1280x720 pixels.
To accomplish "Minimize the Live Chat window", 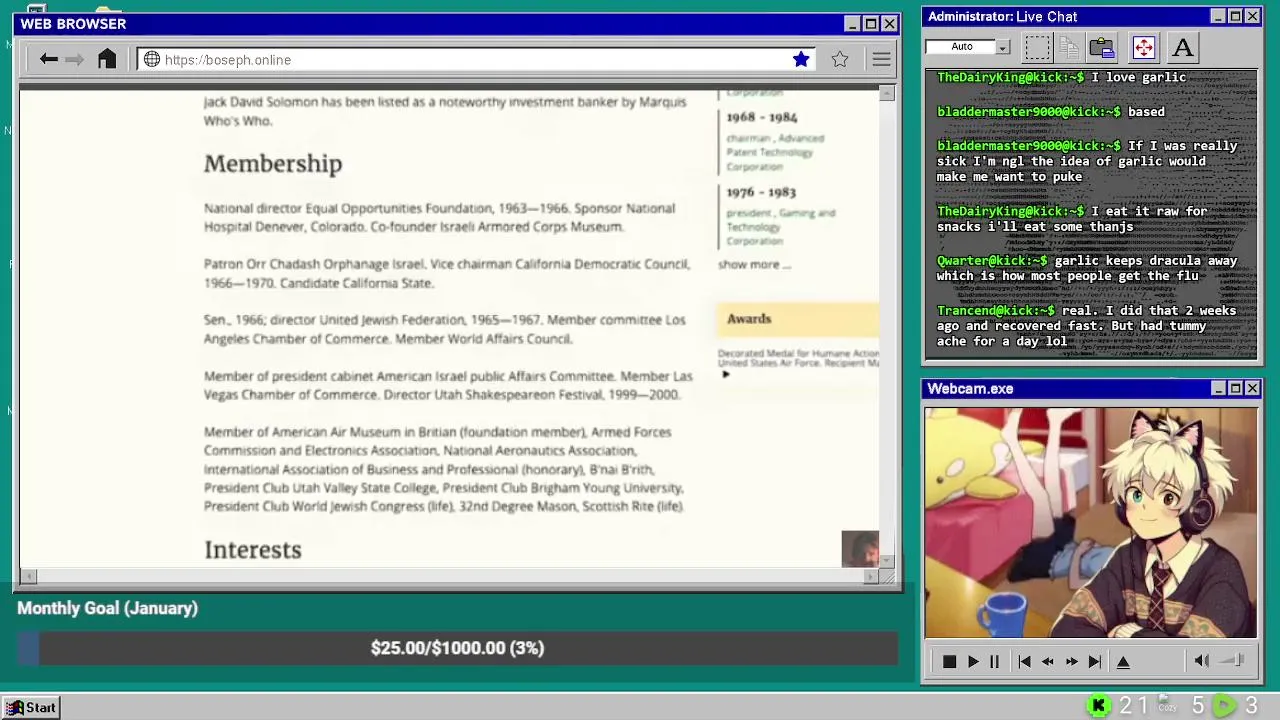I will (1217, 17).
